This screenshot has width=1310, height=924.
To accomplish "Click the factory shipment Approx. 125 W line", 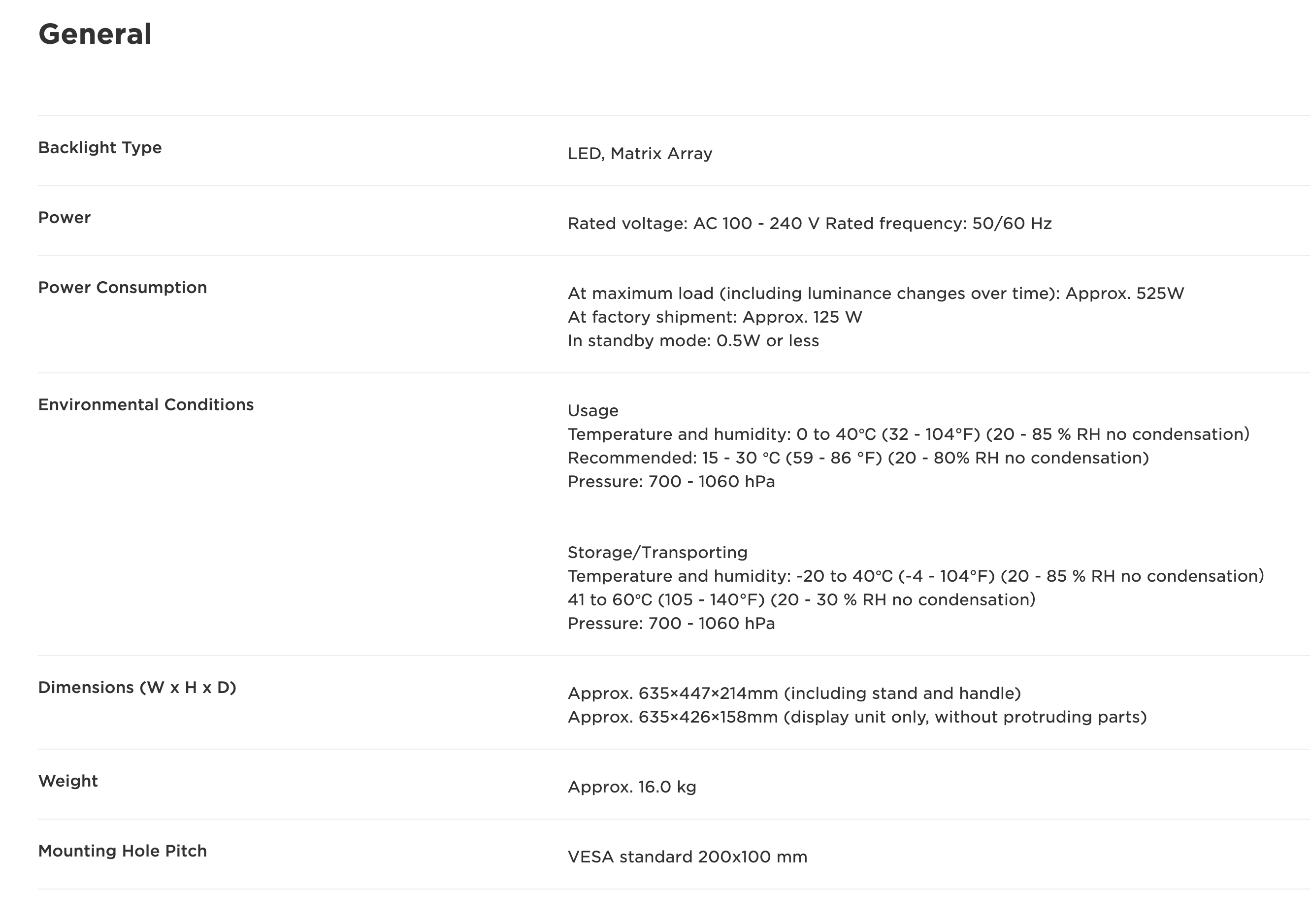I will [x=714, y=317].
